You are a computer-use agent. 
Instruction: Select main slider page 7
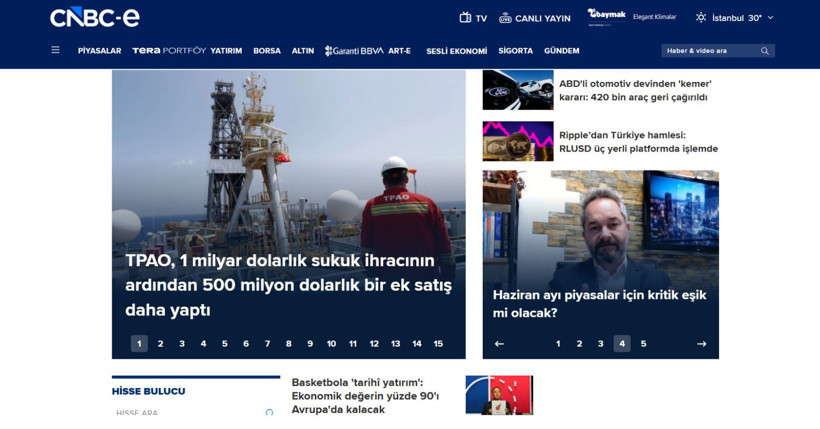click(x=267, y=344)
